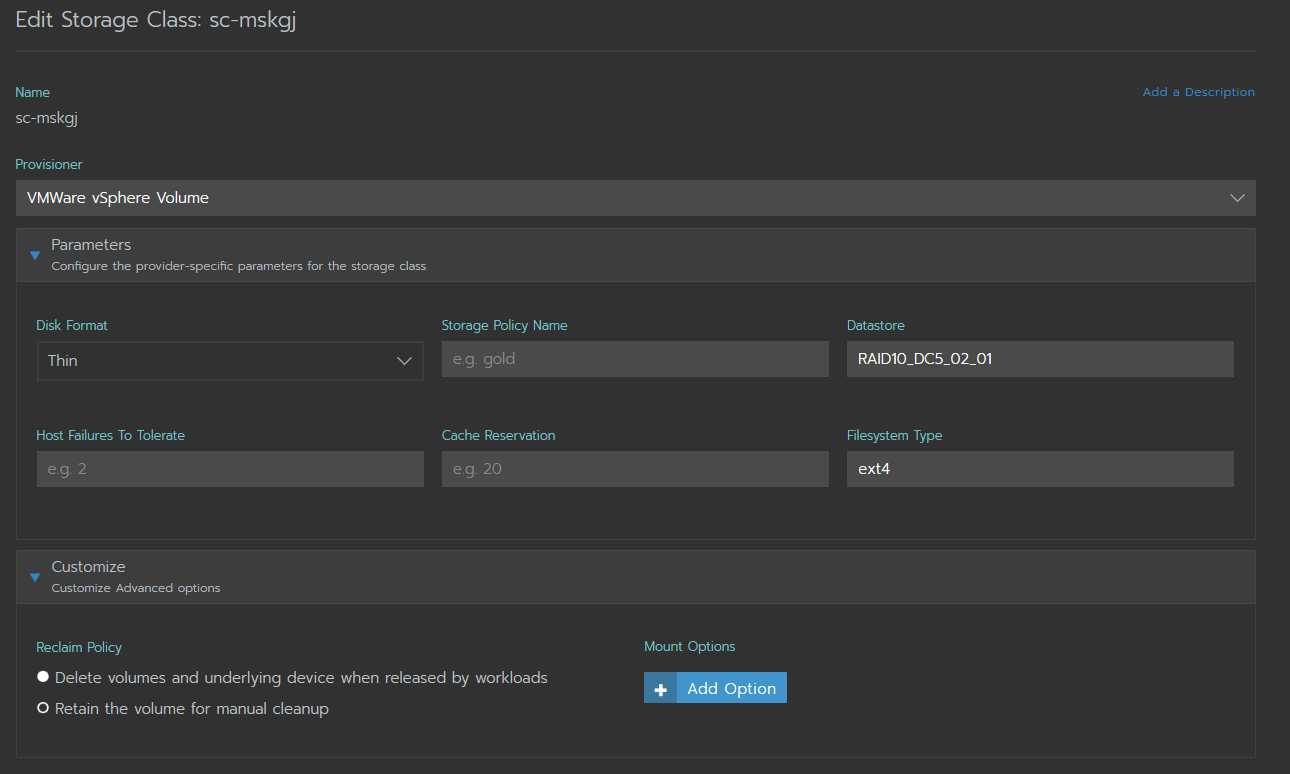Click the plus icon on Add Option
The height and width of the screenshot is (774, 1290).
coord(659,688)
